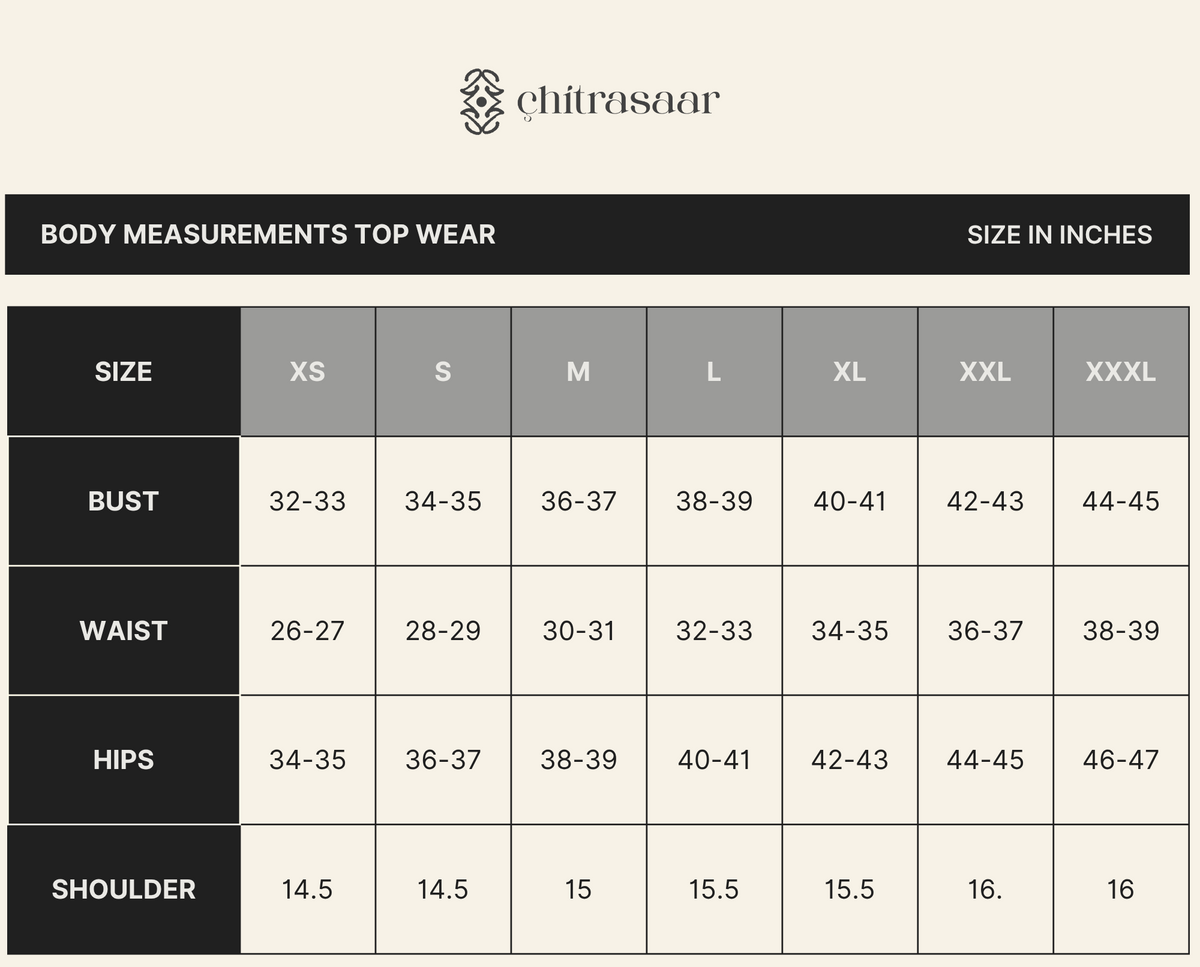Click the WAIST row label

pyautogui.click(x=123, y=631)
